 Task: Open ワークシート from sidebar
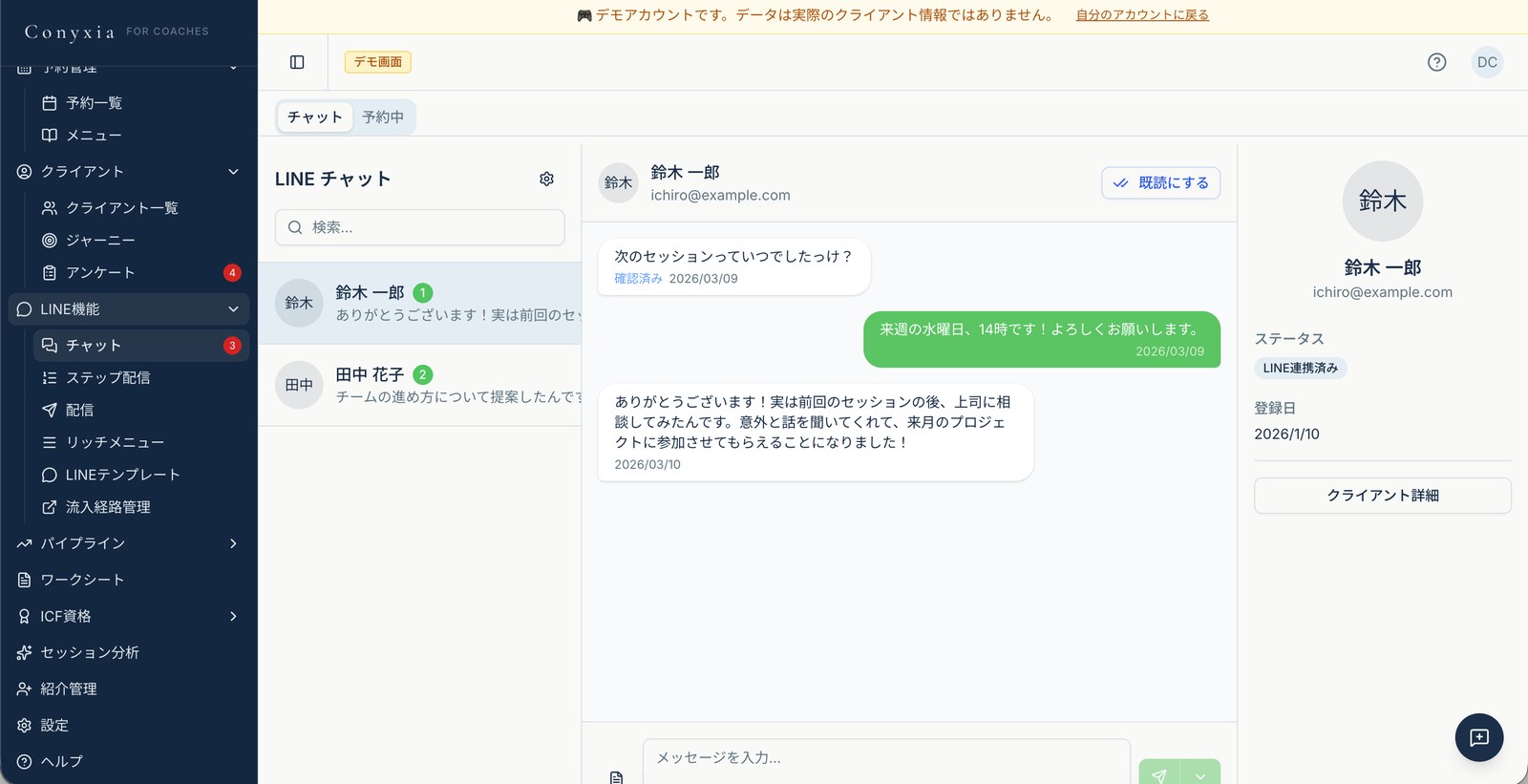129,580
